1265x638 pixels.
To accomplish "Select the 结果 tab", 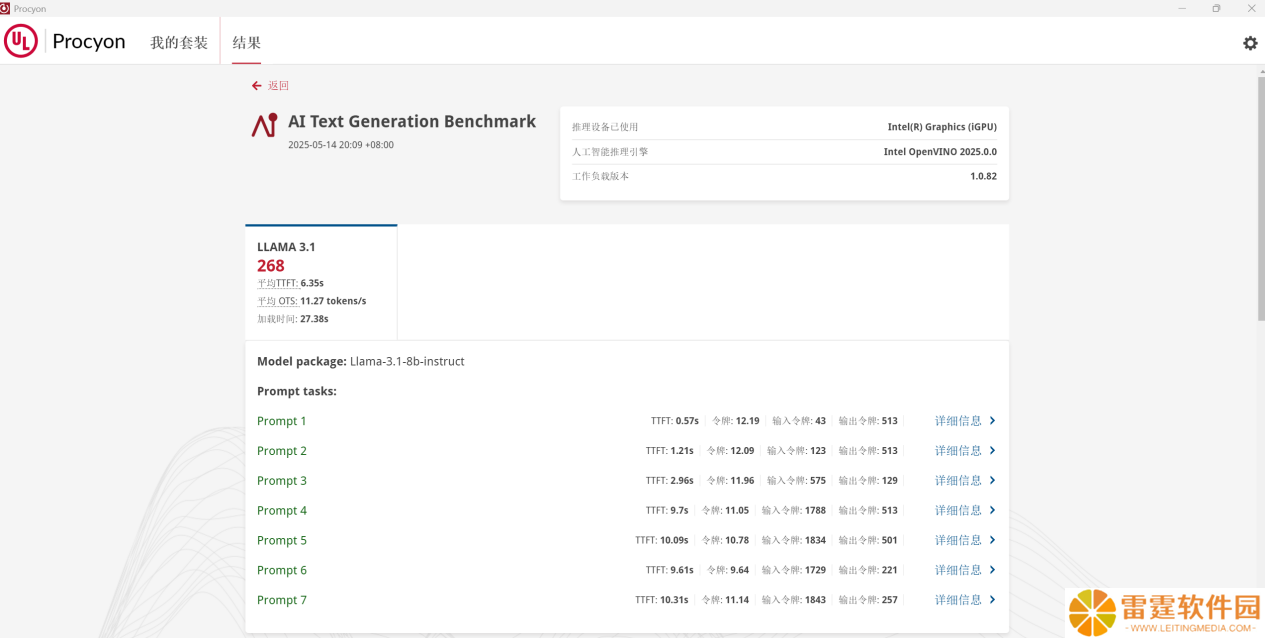I will coord(247,43).
